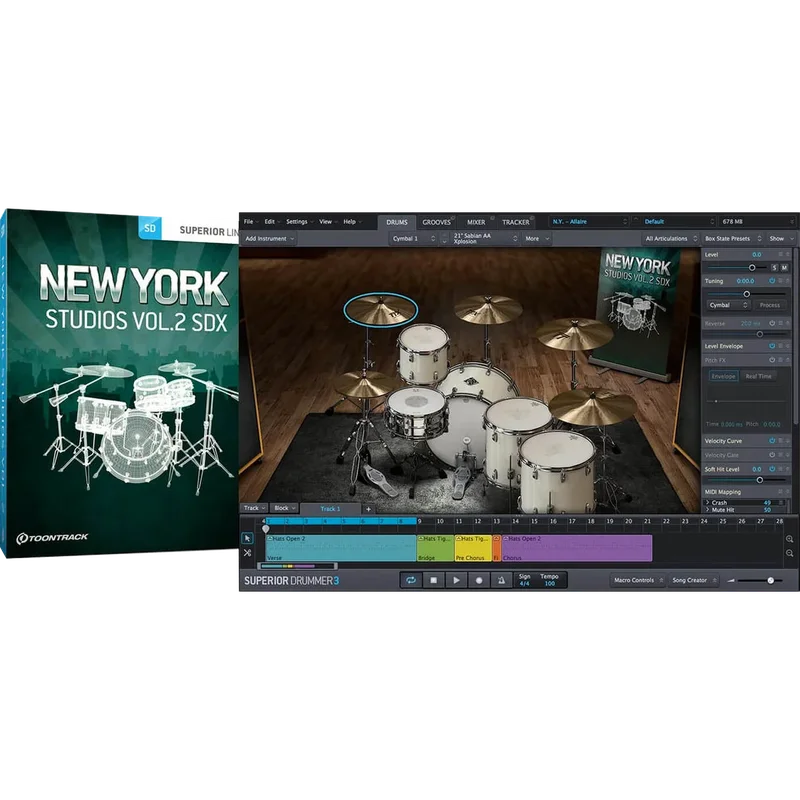Screen dimensions: 800x800
Task: Switch to the TRACKER tab
Action: [x=516, y=222]
